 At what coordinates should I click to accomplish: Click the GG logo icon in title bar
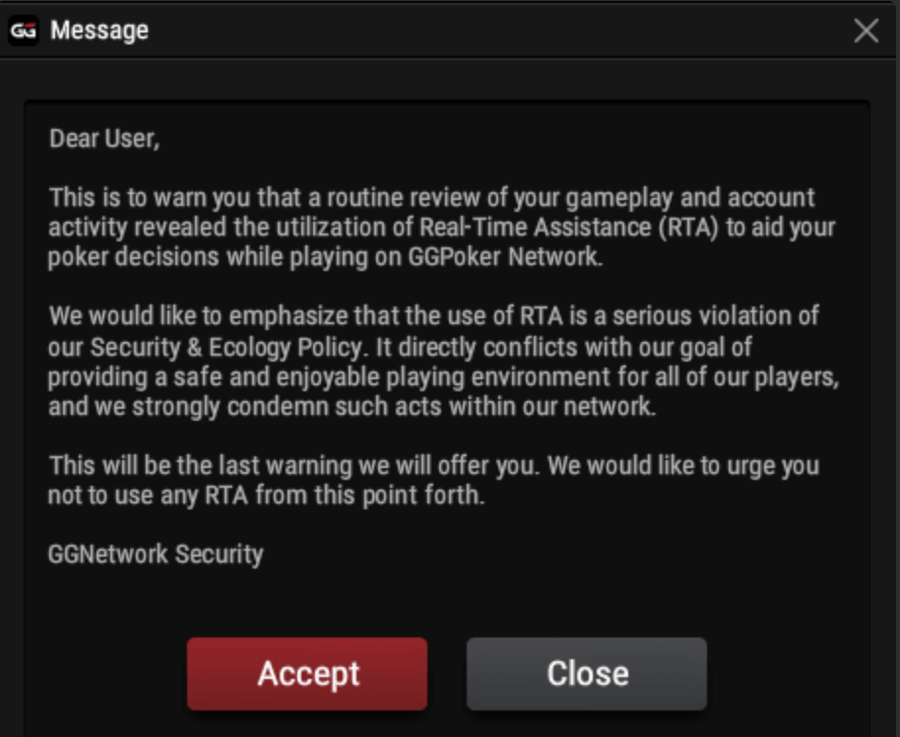[24, 30]
